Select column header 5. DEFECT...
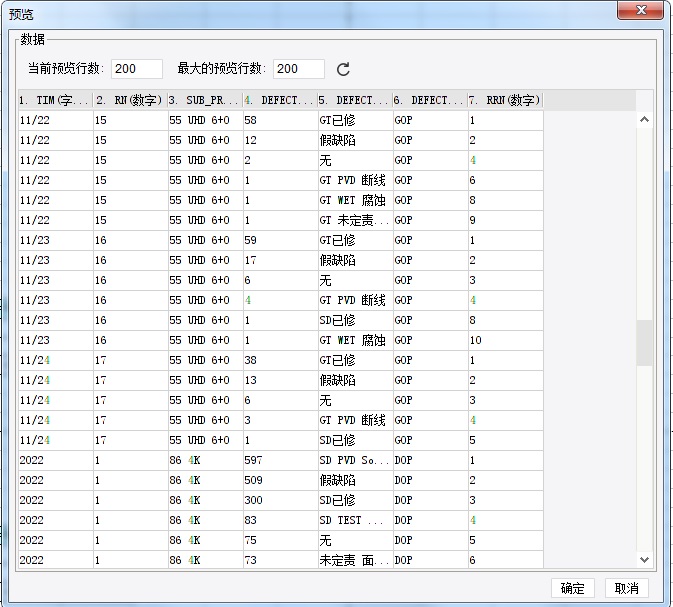The image size is (673, 607). [355, 100]
